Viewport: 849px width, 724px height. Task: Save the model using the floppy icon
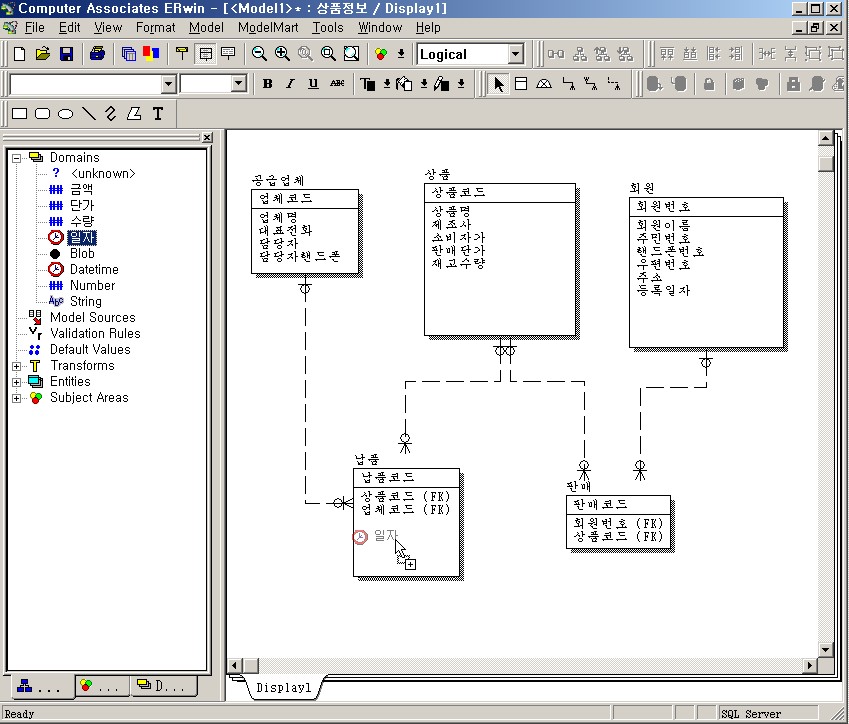point(66,54)
